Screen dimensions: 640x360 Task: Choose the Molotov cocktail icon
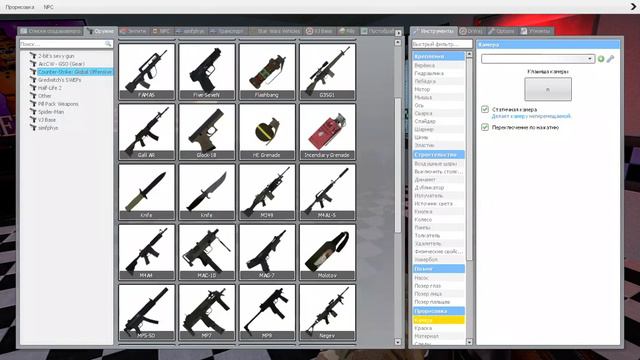[x=327, y=252]
